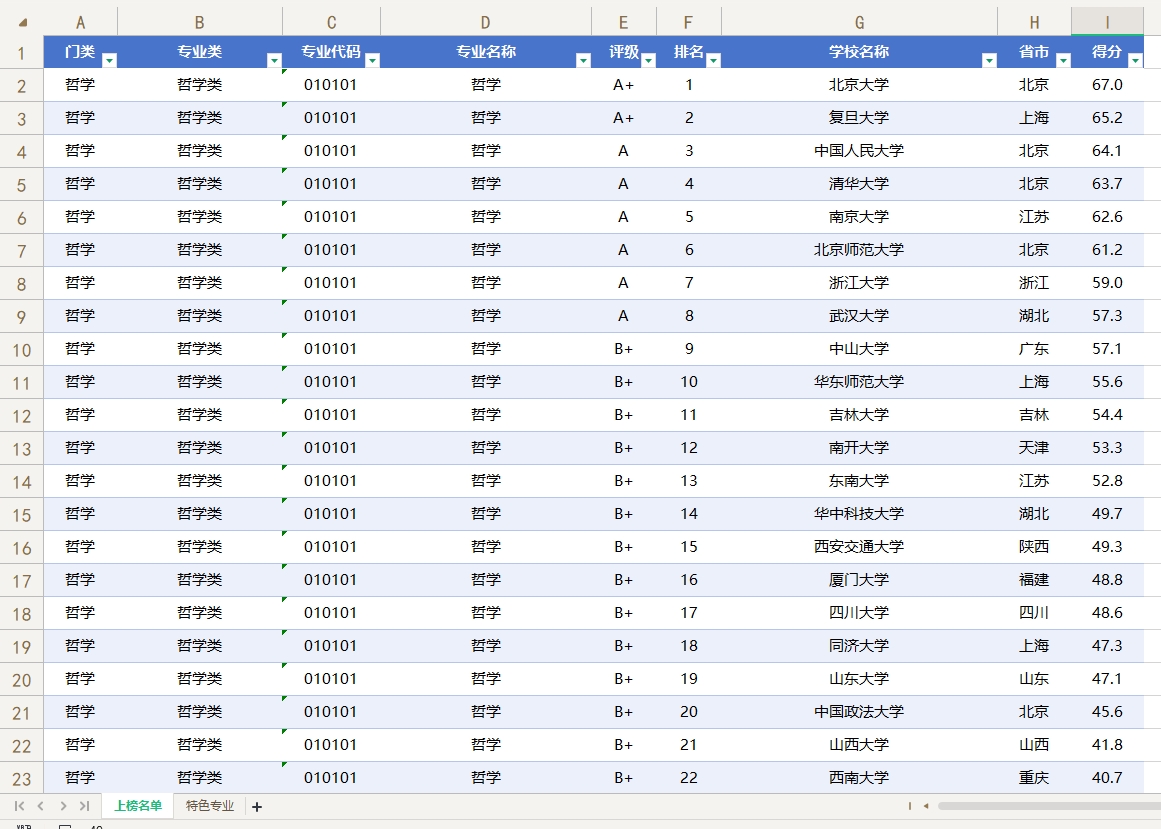Click the previous-sheet navigation arrow icon
Screen dimensions: 1161x829
click(x=39, y=804)
